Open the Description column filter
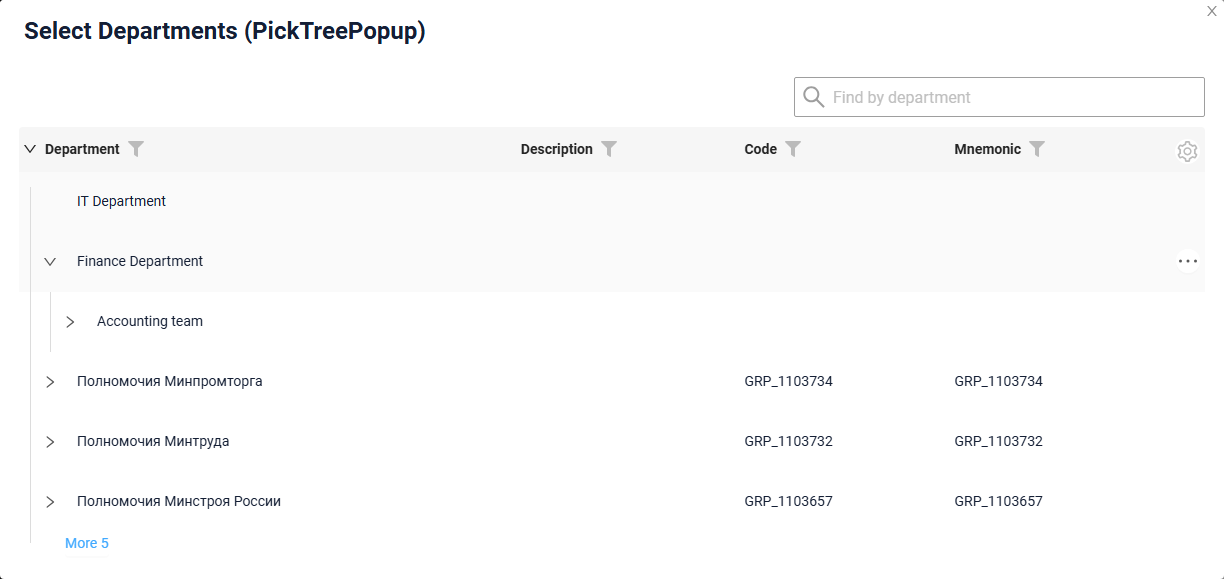Screen dimensions: 1224x579 tap(609, 149)
